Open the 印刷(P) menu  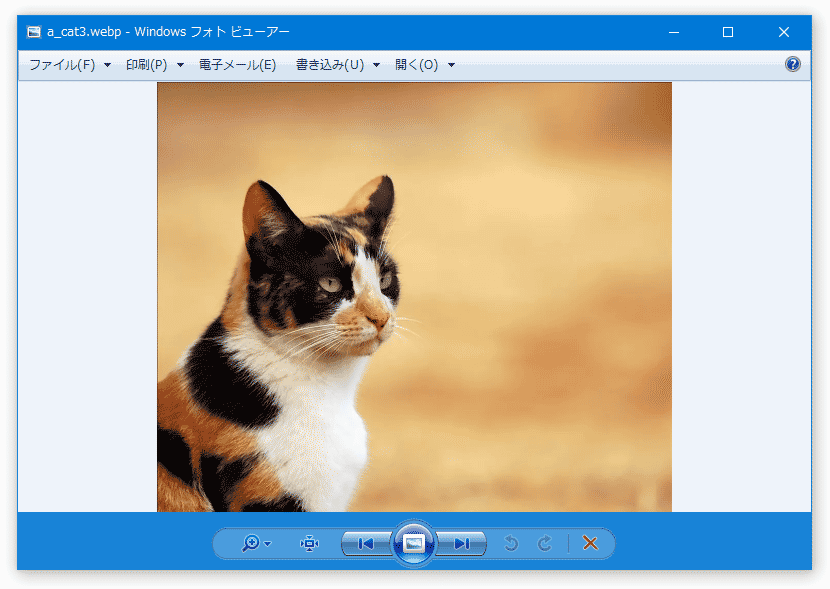coord(147,65)
